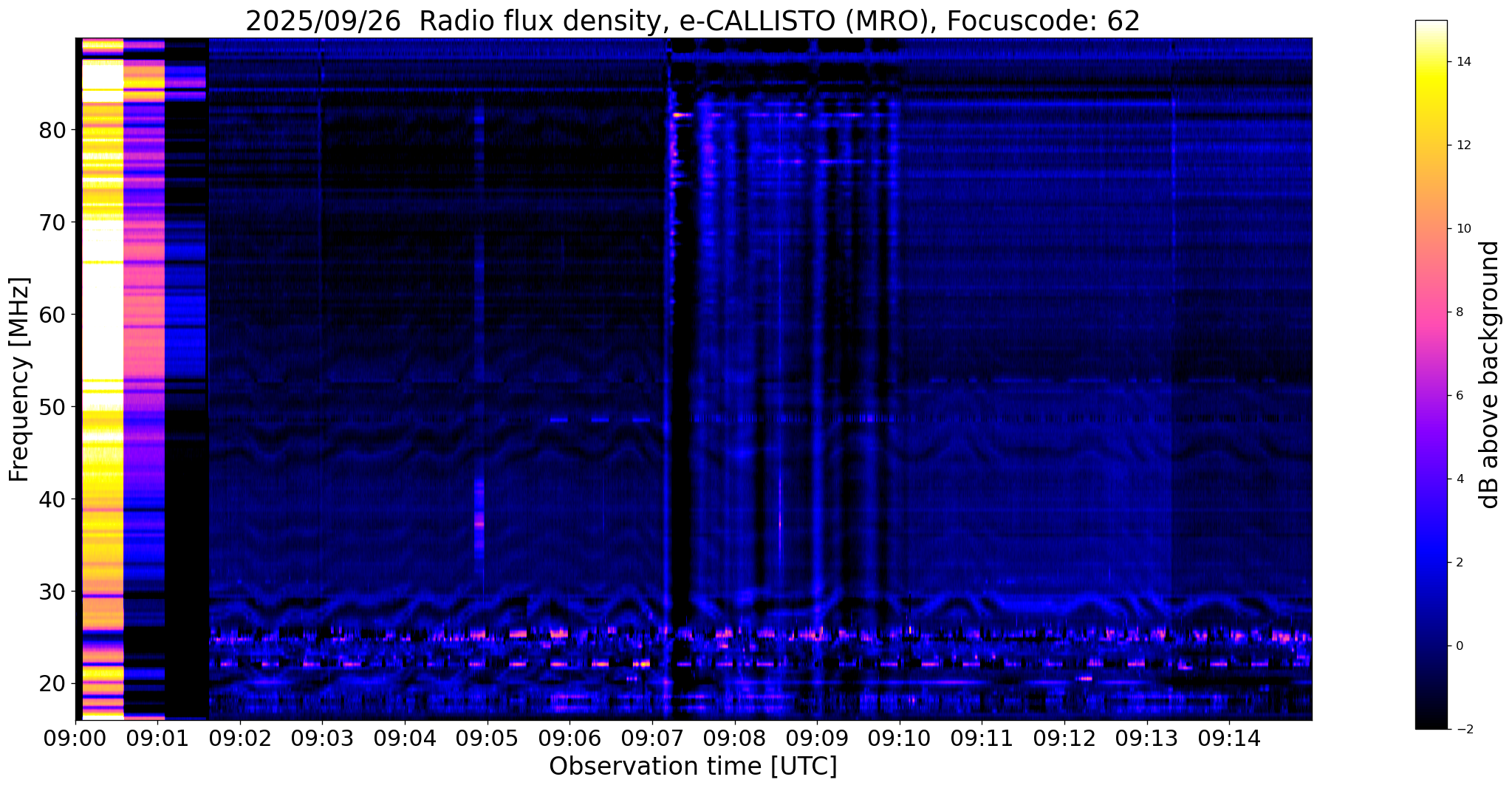Image resolution: width=1512 pixels, height=788 pixels.
Task: Click the colorbar tick label 8
Action: (x=1459, y=312)
